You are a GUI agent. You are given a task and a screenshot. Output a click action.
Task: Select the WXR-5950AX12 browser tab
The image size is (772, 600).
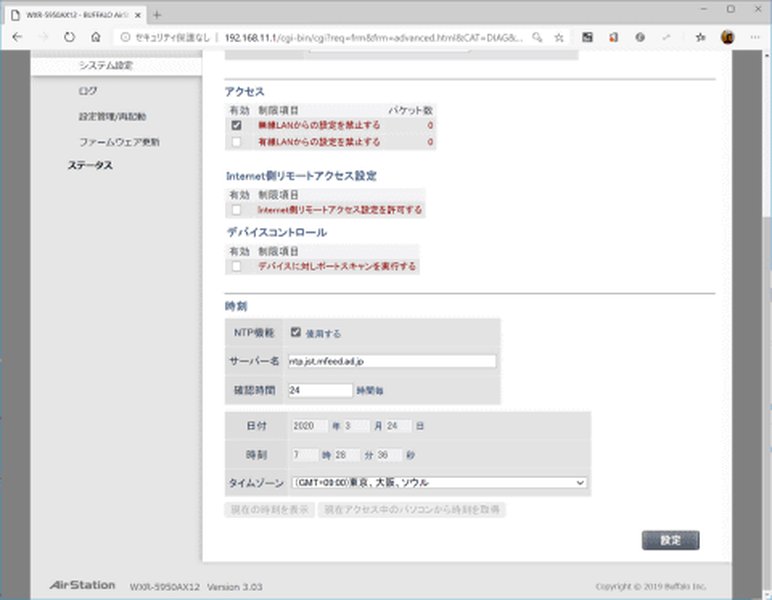pyautogui.click(x=76, y=15)
